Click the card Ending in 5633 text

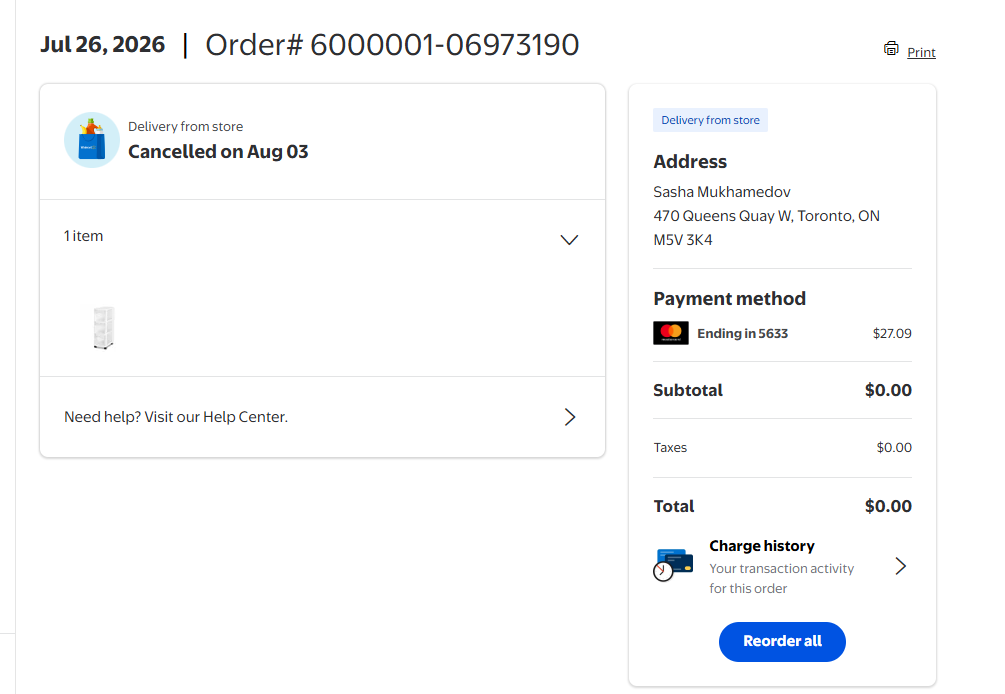[x=742, y=333]
